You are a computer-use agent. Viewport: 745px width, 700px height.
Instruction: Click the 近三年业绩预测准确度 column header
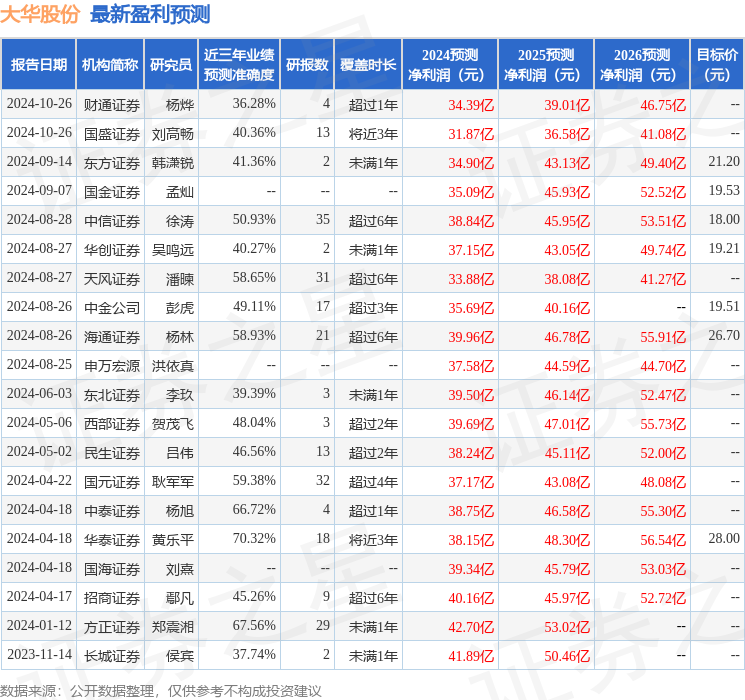tap(239, 65)
